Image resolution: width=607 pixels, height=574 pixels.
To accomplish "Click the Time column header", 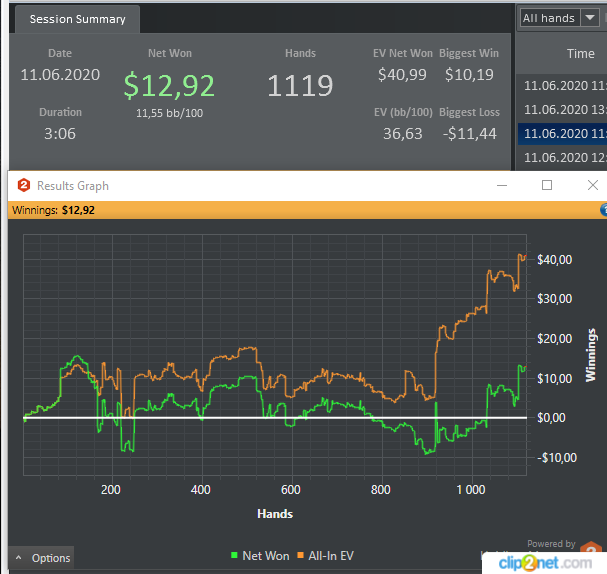I will pos(581,53).
